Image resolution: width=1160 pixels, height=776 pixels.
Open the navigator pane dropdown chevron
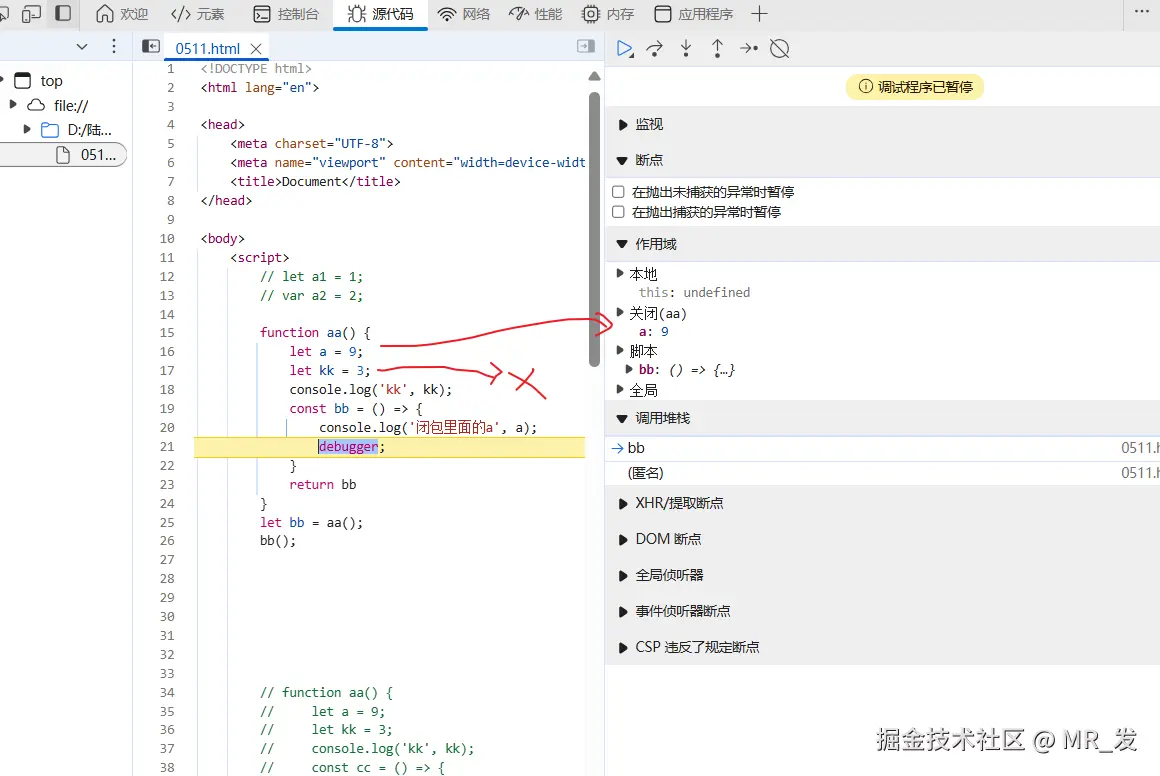82,47
